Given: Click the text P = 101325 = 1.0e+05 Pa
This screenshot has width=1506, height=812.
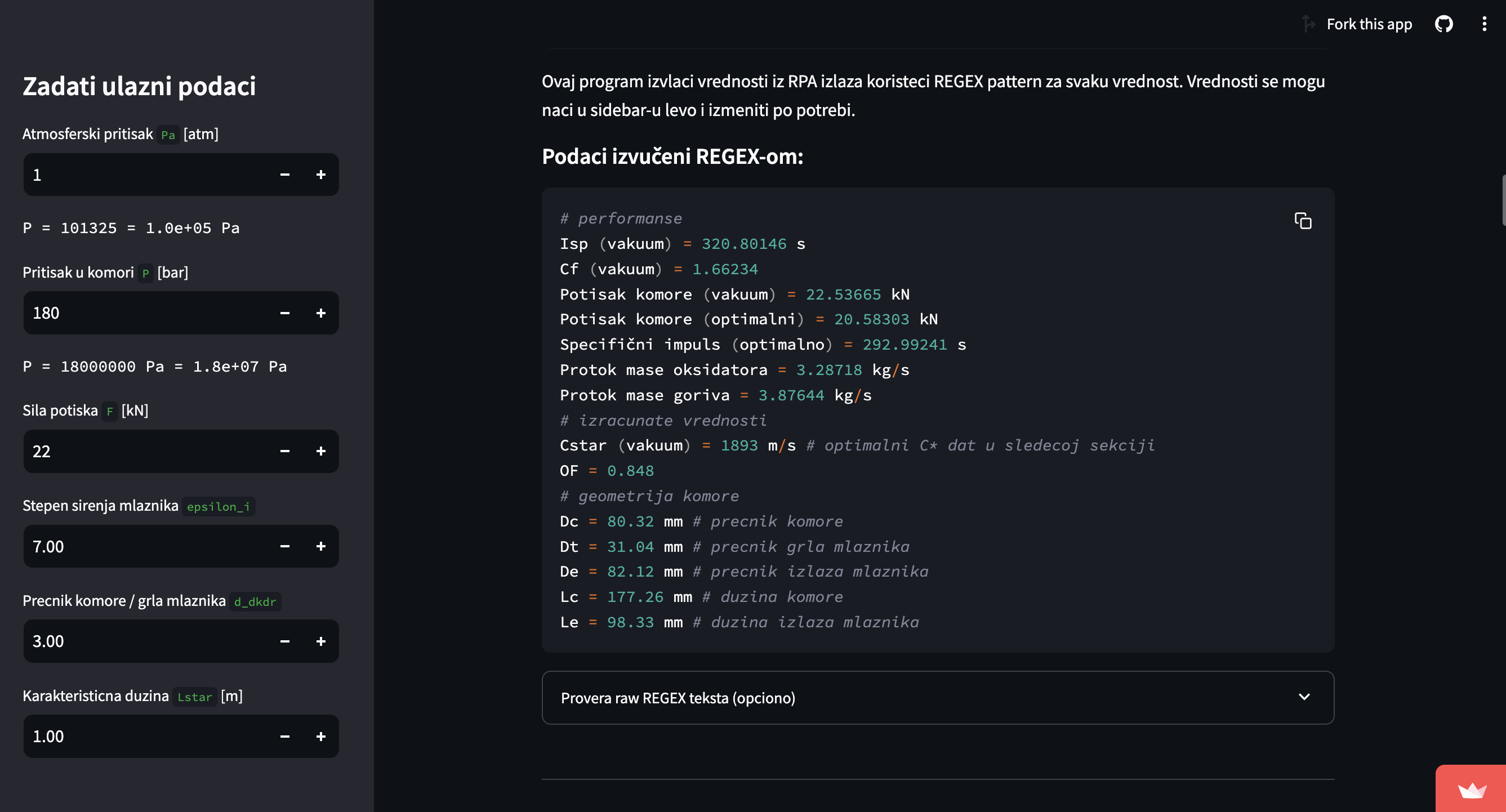Looking at the screenshot, I should [x=131, y=228].
